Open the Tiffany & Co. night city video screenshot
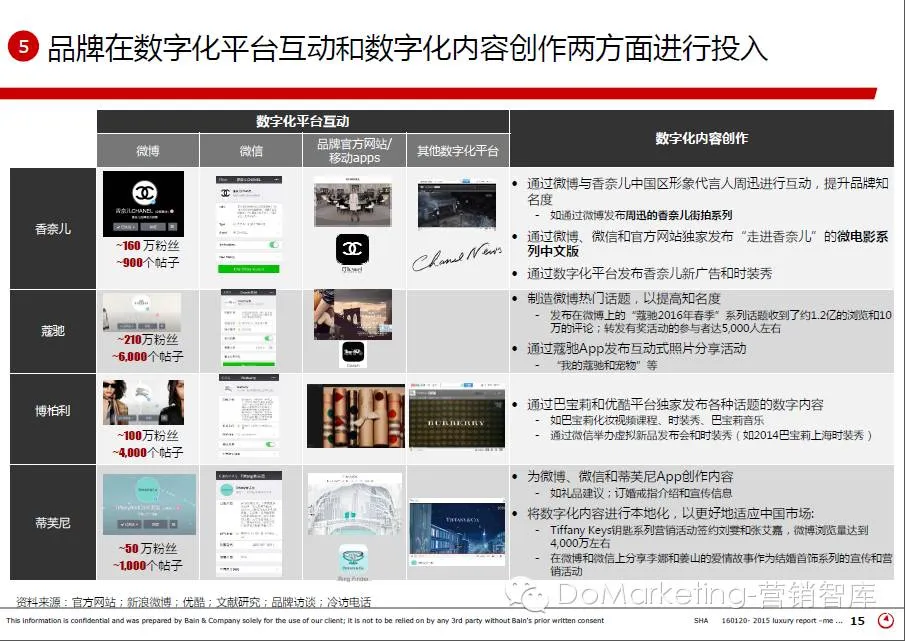The width and height of the screenshot is (905, 641). (x=457, y=533)
